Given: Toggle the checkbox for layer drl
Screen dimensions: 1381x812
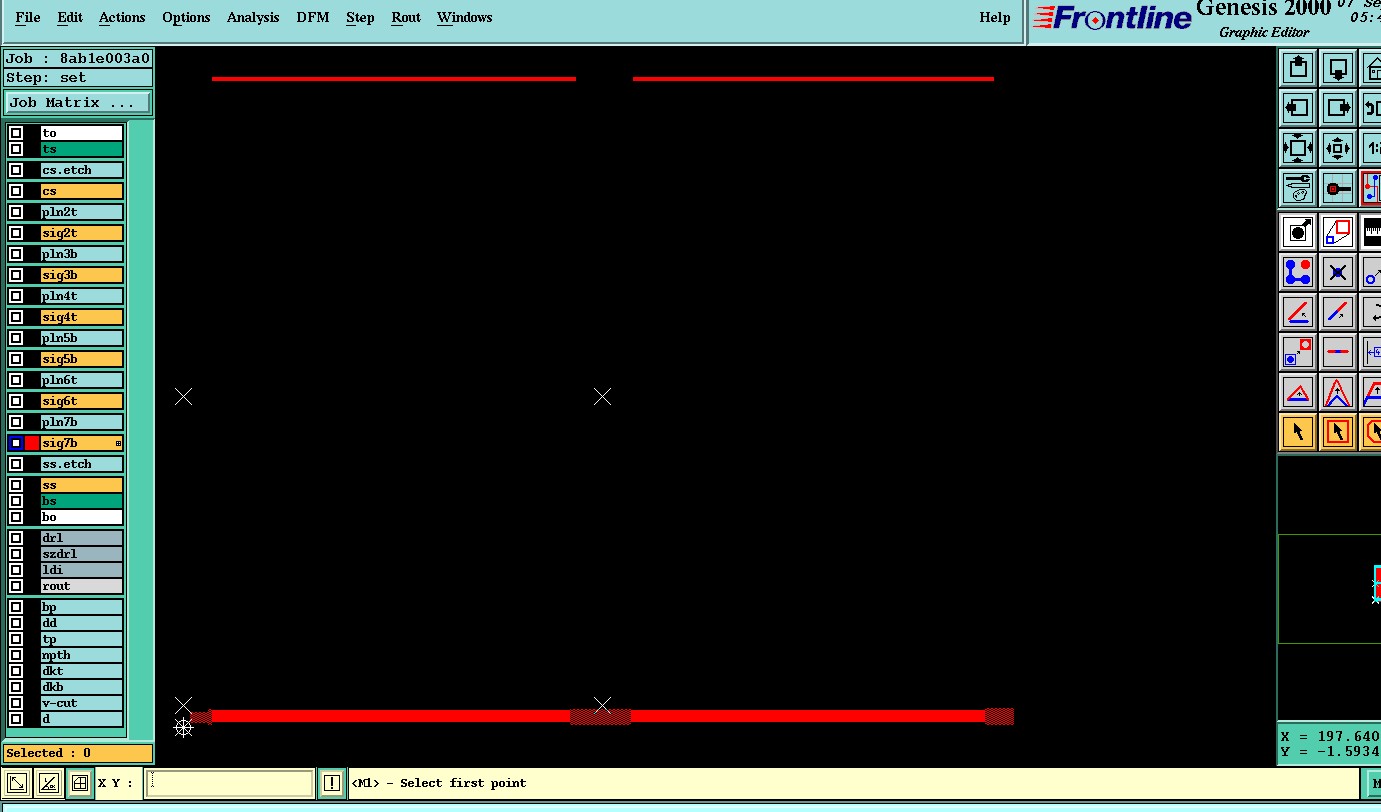Looking at the screenshot, I should [x=16, y=538].
